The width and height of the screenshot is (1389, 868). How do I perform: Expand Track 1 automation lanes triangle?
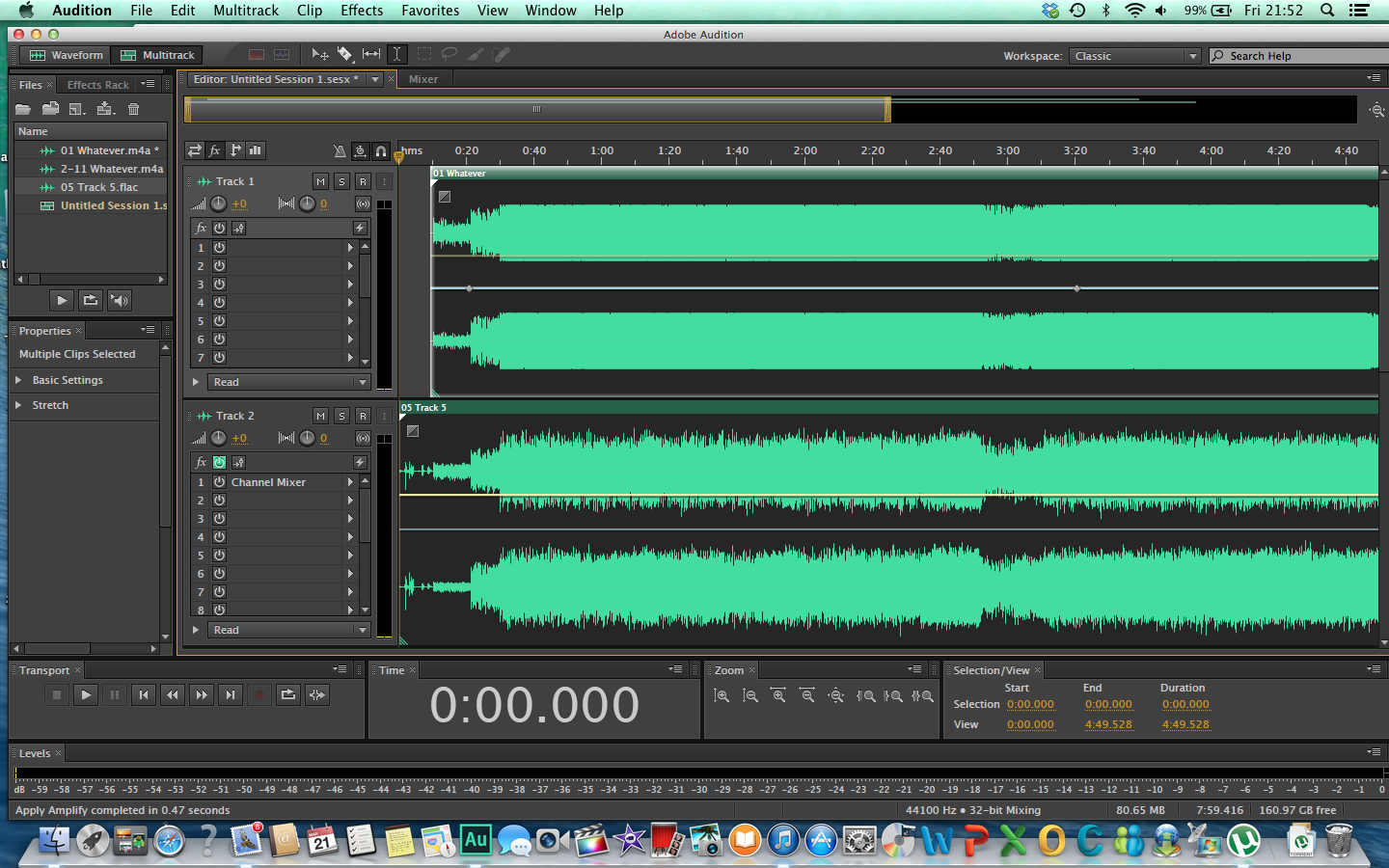point(196,382)
